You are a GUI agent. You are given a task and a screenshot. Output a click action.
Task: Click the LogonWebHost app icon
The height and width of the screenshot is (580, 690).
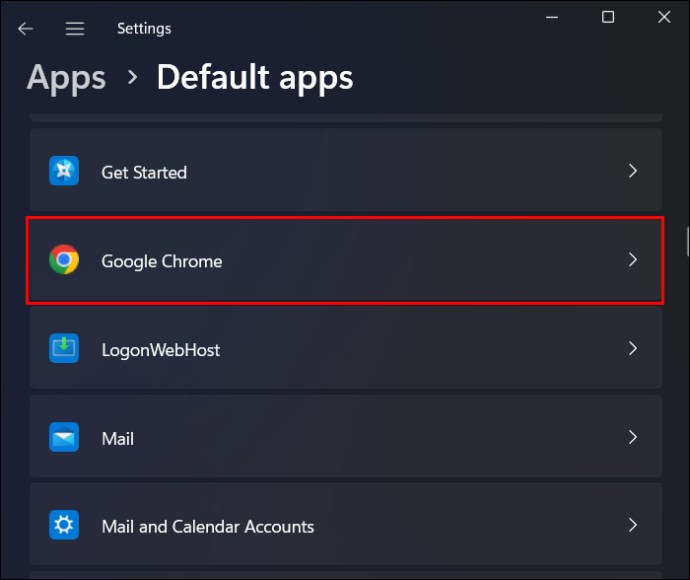64,349
